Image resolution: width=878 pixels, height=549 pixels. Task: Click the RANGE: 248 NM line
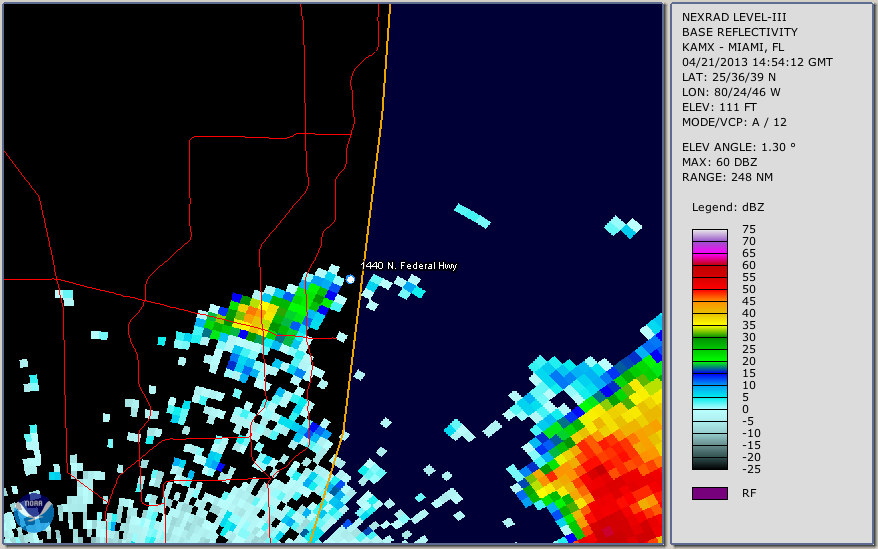pyautogui.click(x=727, y=177)
